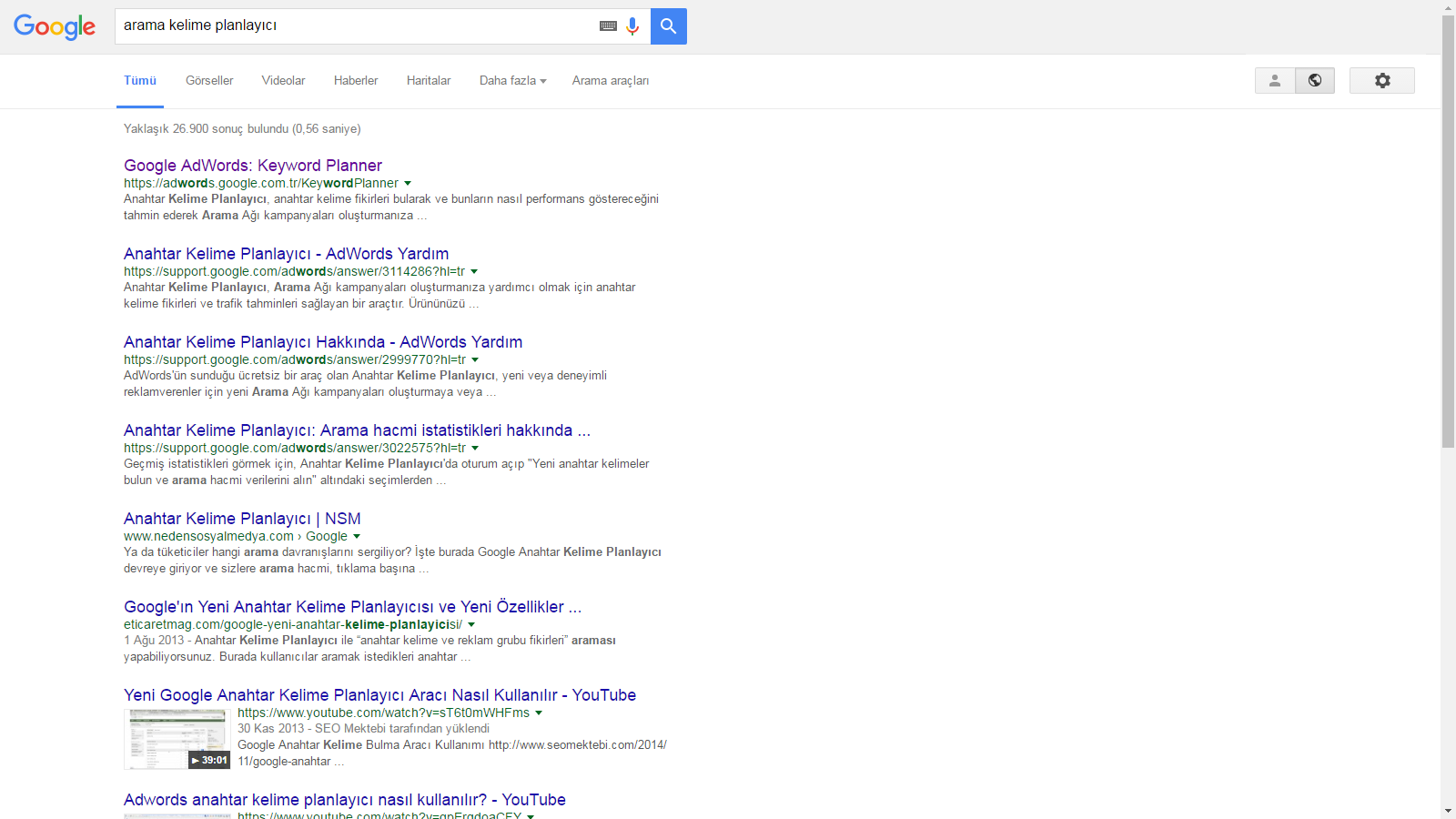1456x819 pixels.
Task: Click the Google logo
Action: (x=55, y=27)
